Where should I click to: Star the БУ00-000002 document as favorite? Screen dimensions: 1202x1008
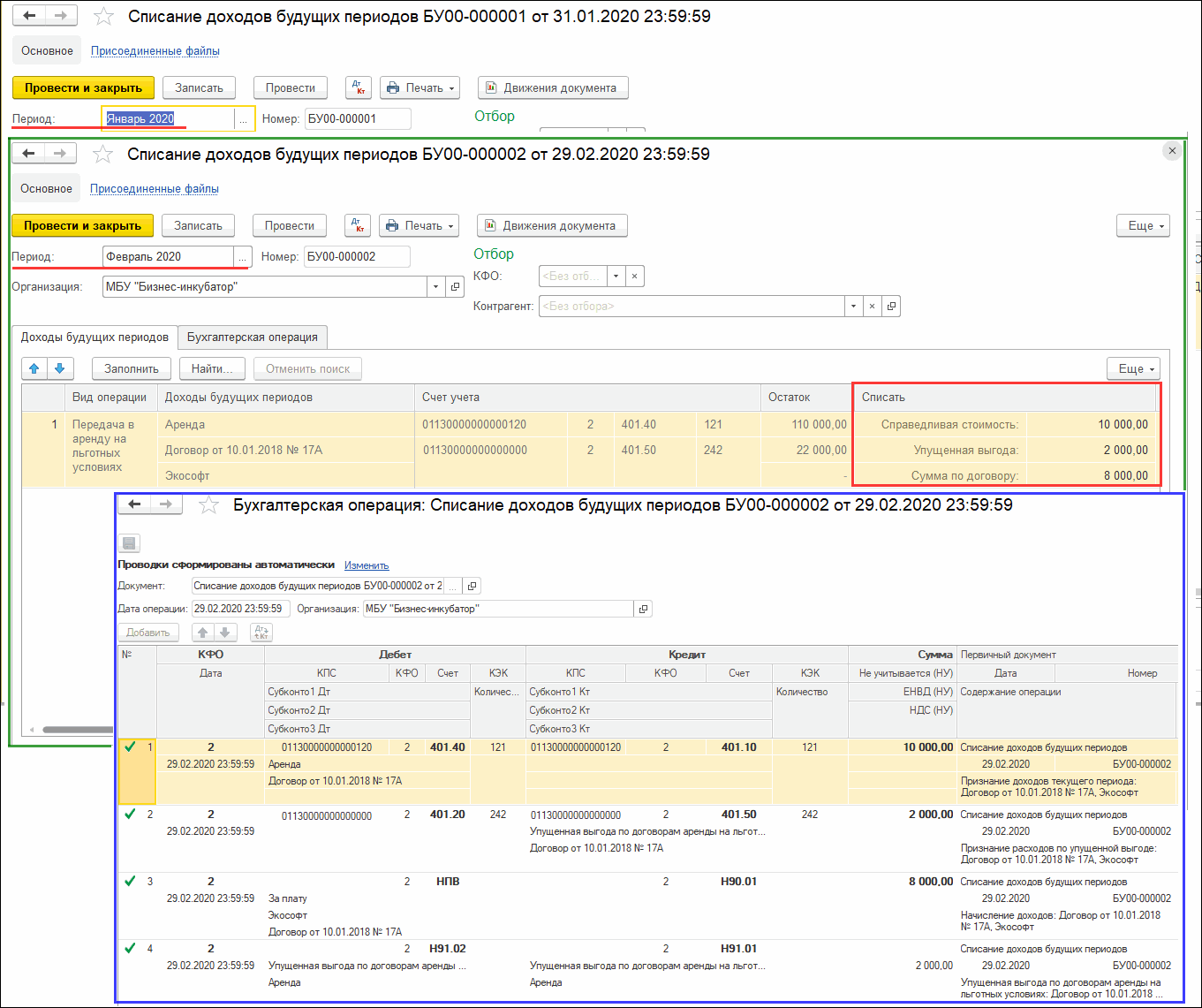tap(102, 154)
